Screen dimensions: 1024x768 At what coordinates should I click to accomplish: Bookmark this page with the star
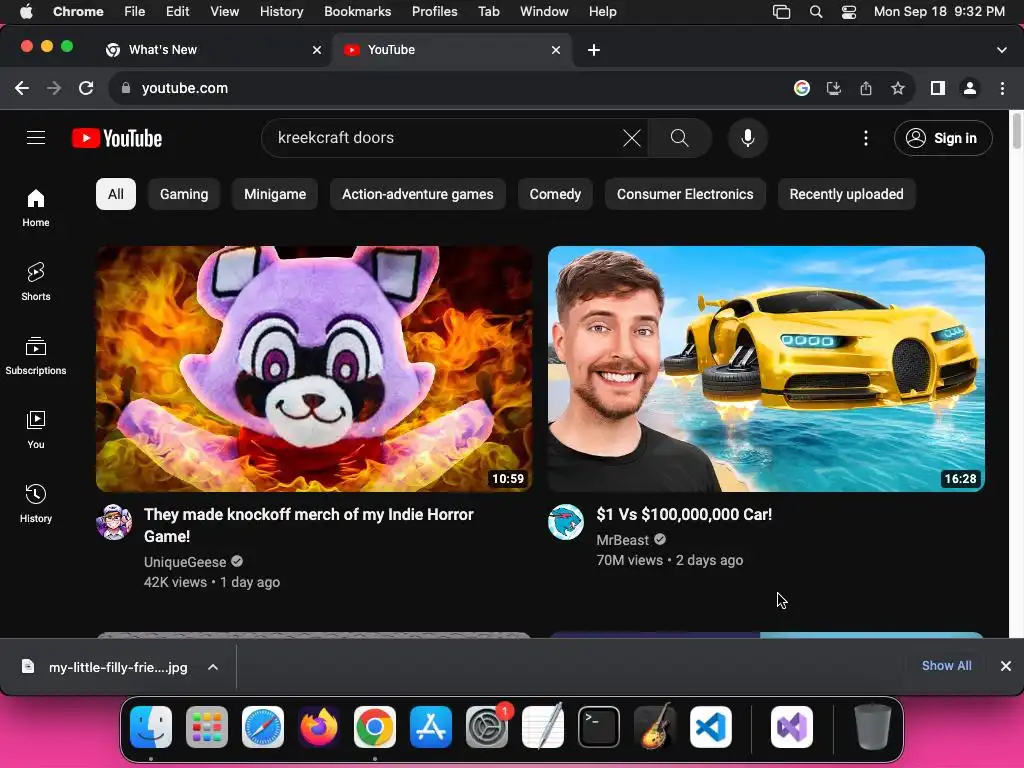click(898, 88)
